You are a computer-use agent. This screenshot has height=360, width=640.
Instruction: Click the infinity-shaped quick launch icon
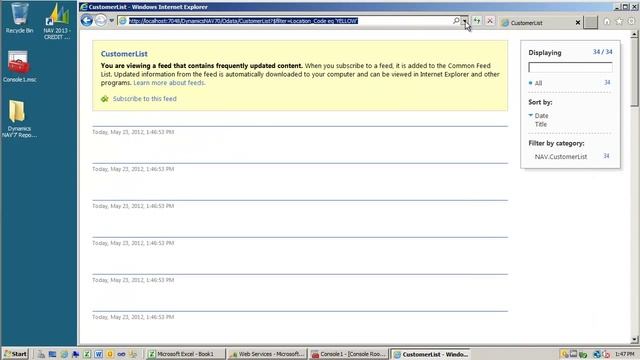[121, 354]
